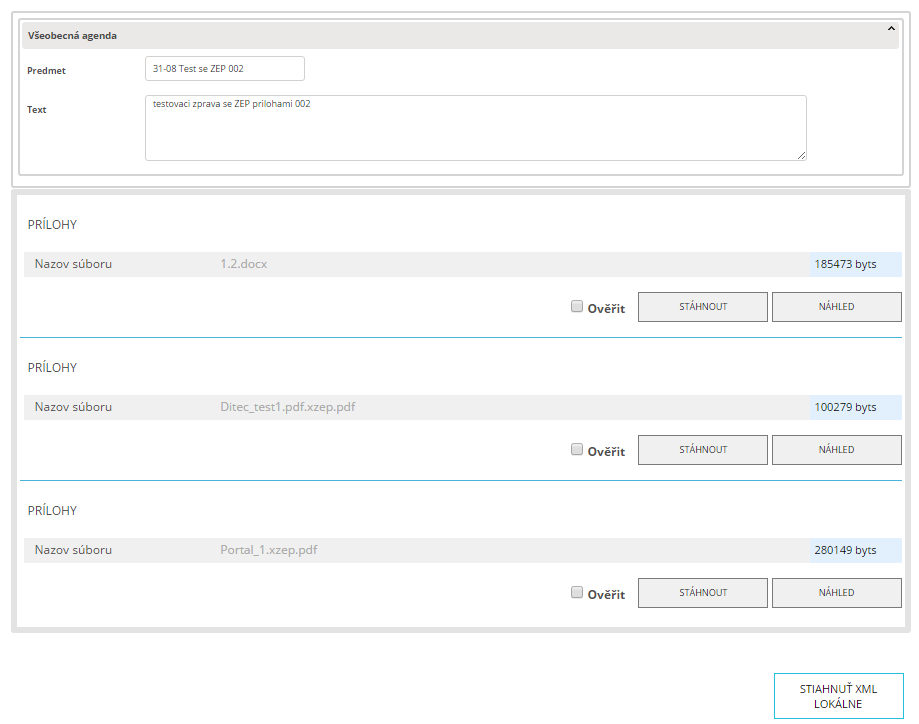Click the Predmet input field

click(x=224, y=69)
